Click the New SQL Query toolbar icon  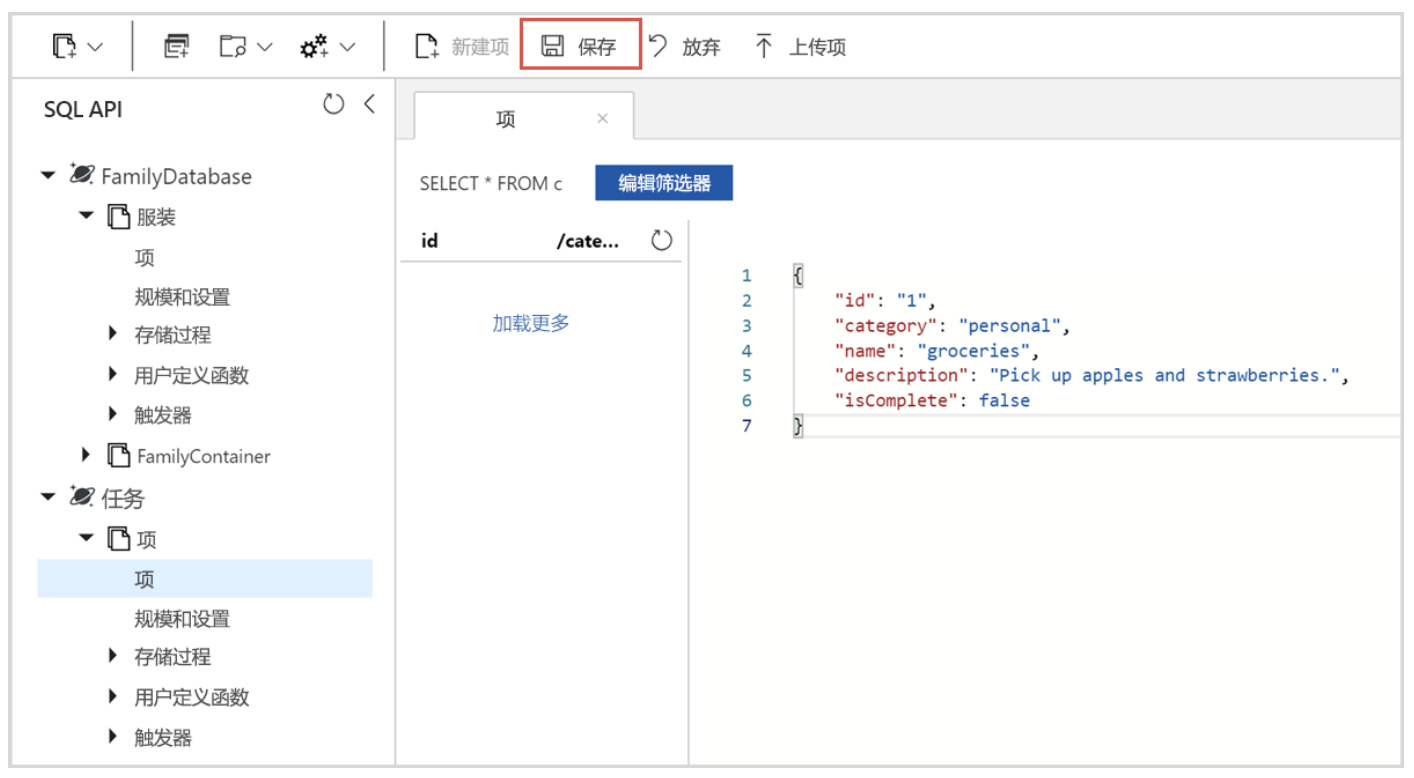pyautogui.click(x=176, y=46)
